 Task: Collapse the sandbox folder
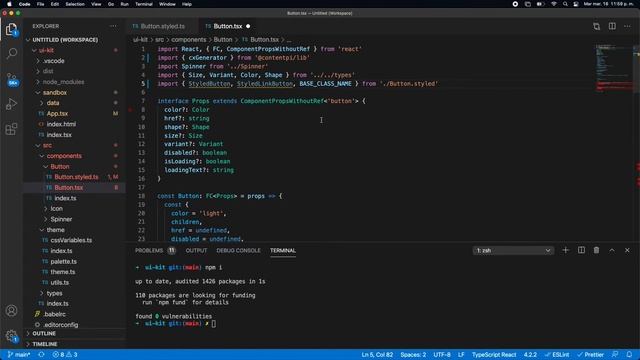55,93
